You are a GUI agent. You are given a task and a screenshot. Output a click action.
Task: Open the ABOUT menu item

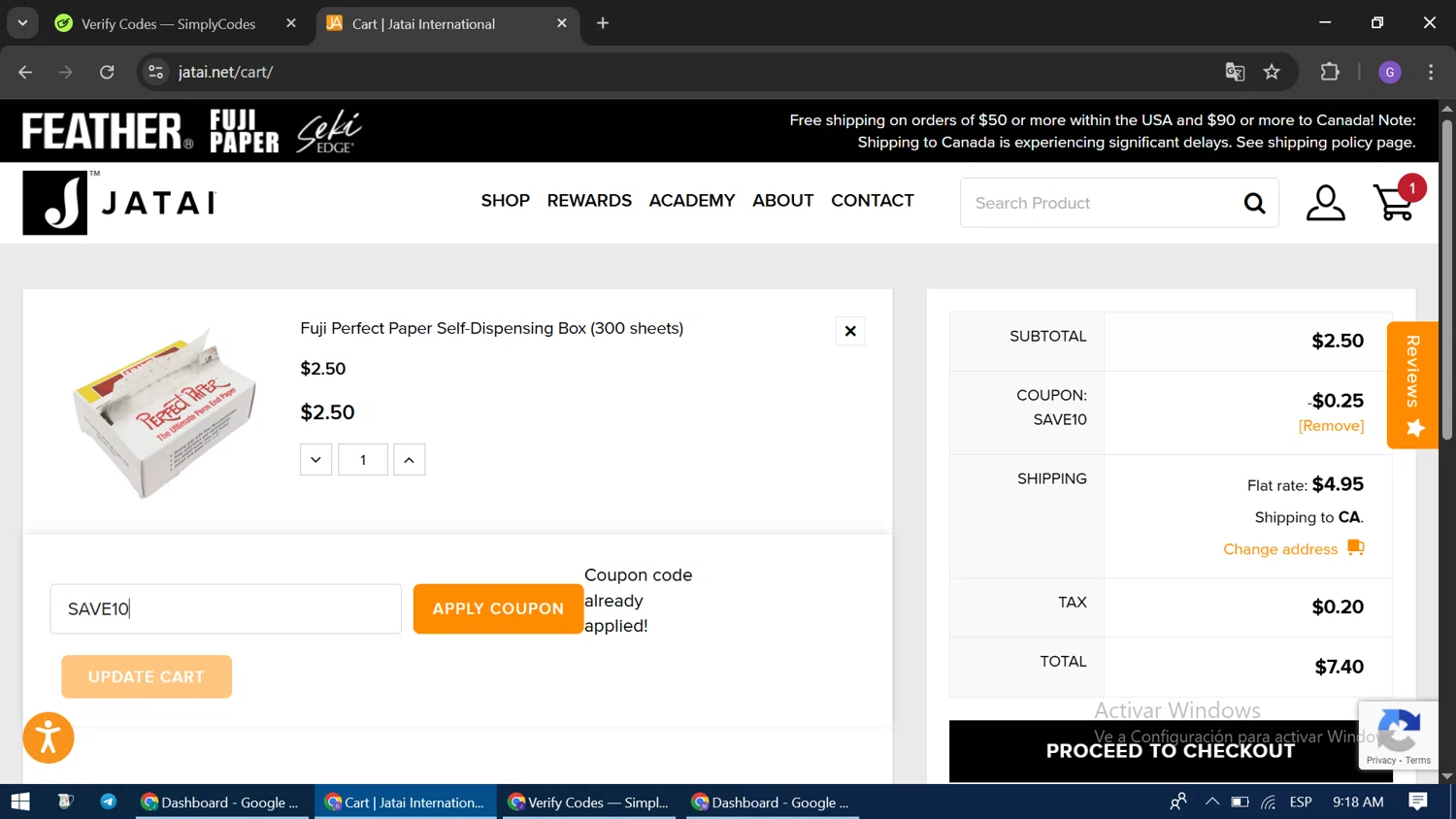pyautogui.click(x=782, y=201)
